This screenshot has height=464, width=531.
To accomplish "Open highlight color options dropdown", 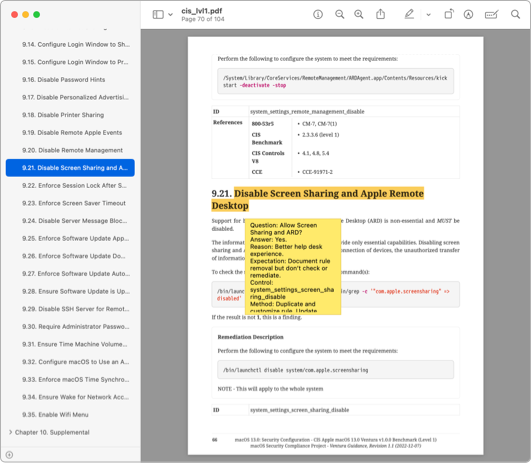I will [428, 15].
